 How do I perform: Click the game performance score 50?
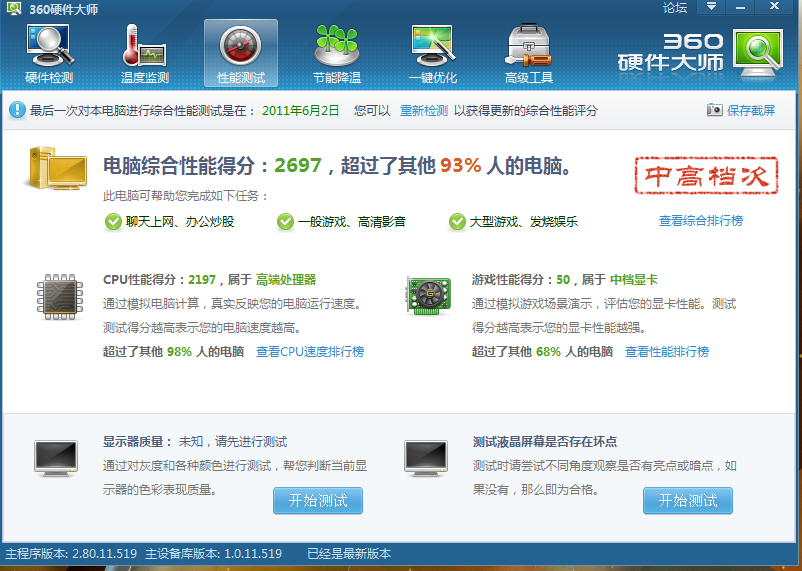[x=563, y=280]
